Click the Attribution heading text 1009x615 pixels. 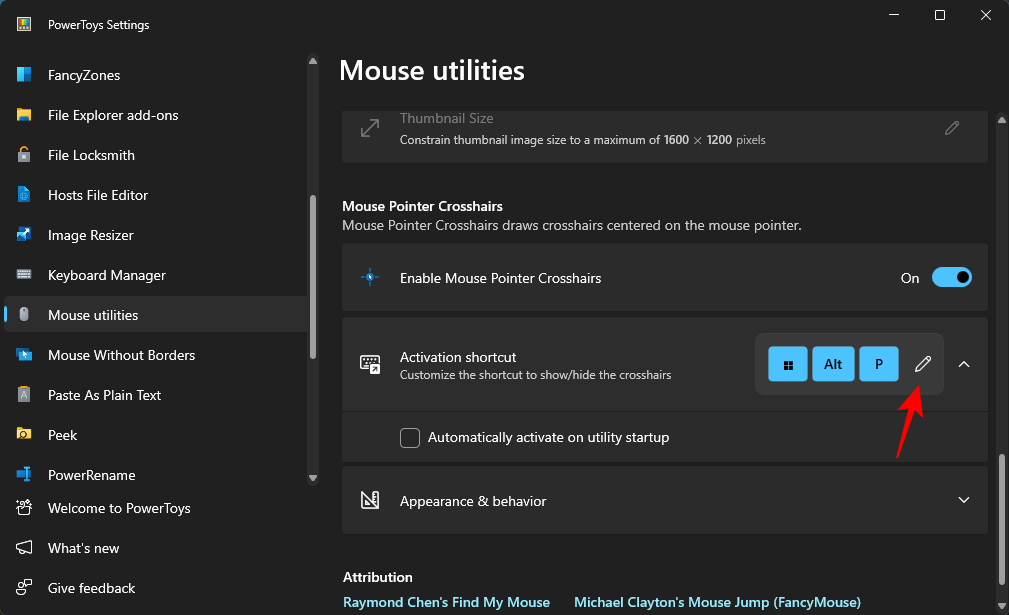pyautogui.click(x=378, y=577)
